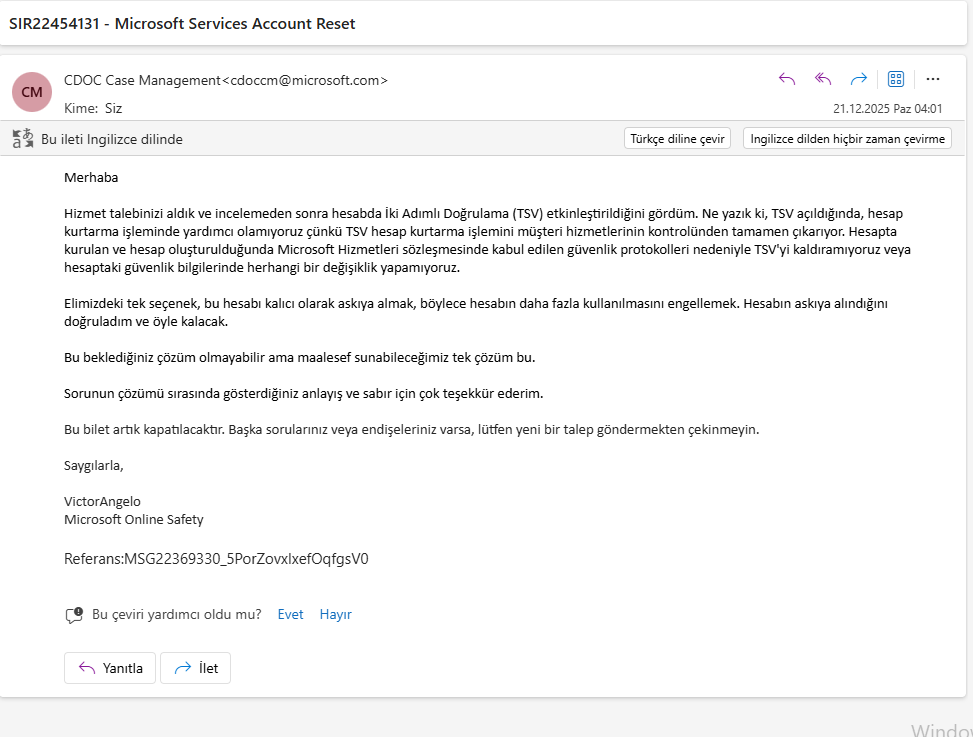973x737 pixels.
Task: Select Hayır for translation feedback
Action: [335, 614]
